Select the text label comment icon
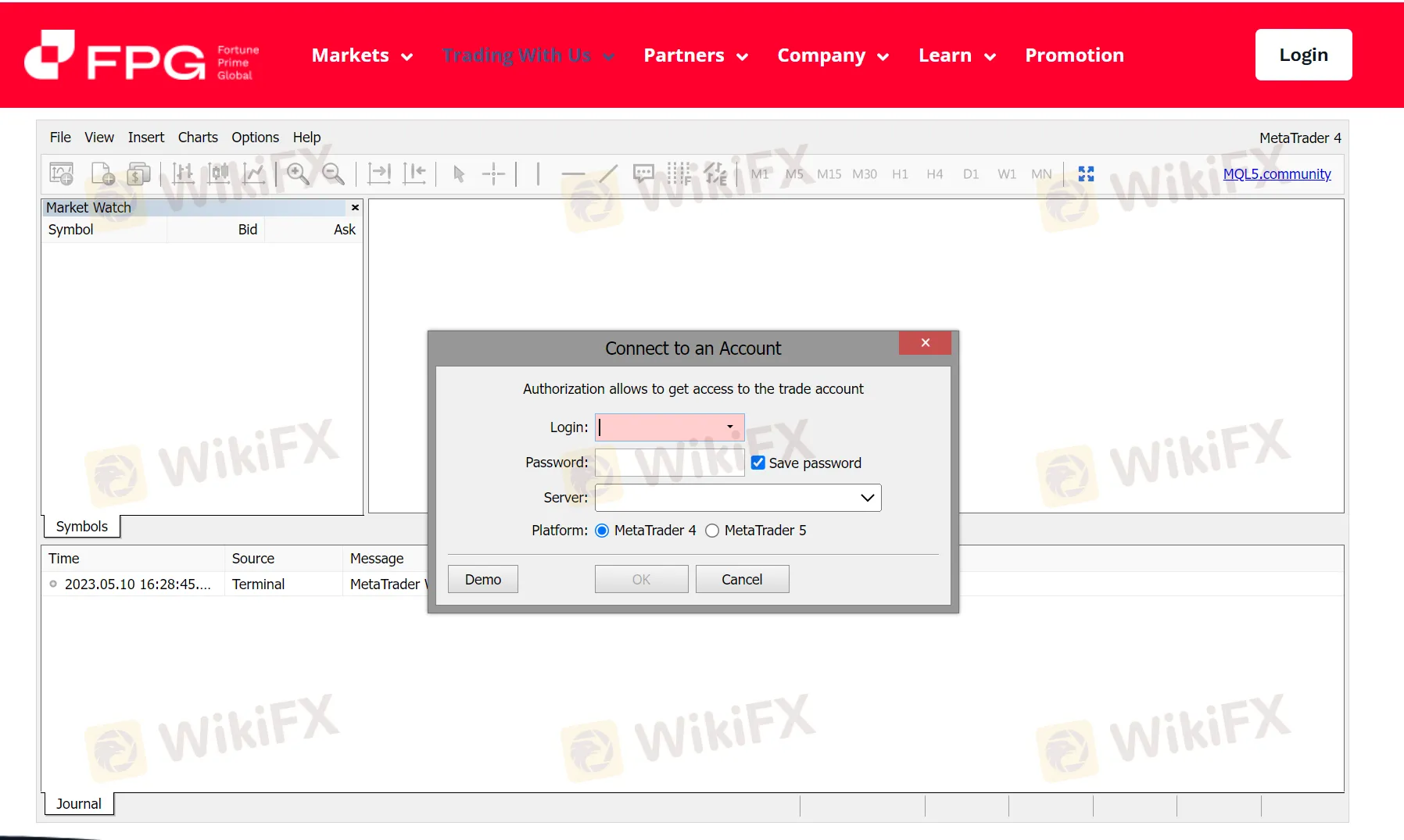Image resolution: width=1404 pixels, height=840 pixels. pyautogui.click(x=643, y=173)
